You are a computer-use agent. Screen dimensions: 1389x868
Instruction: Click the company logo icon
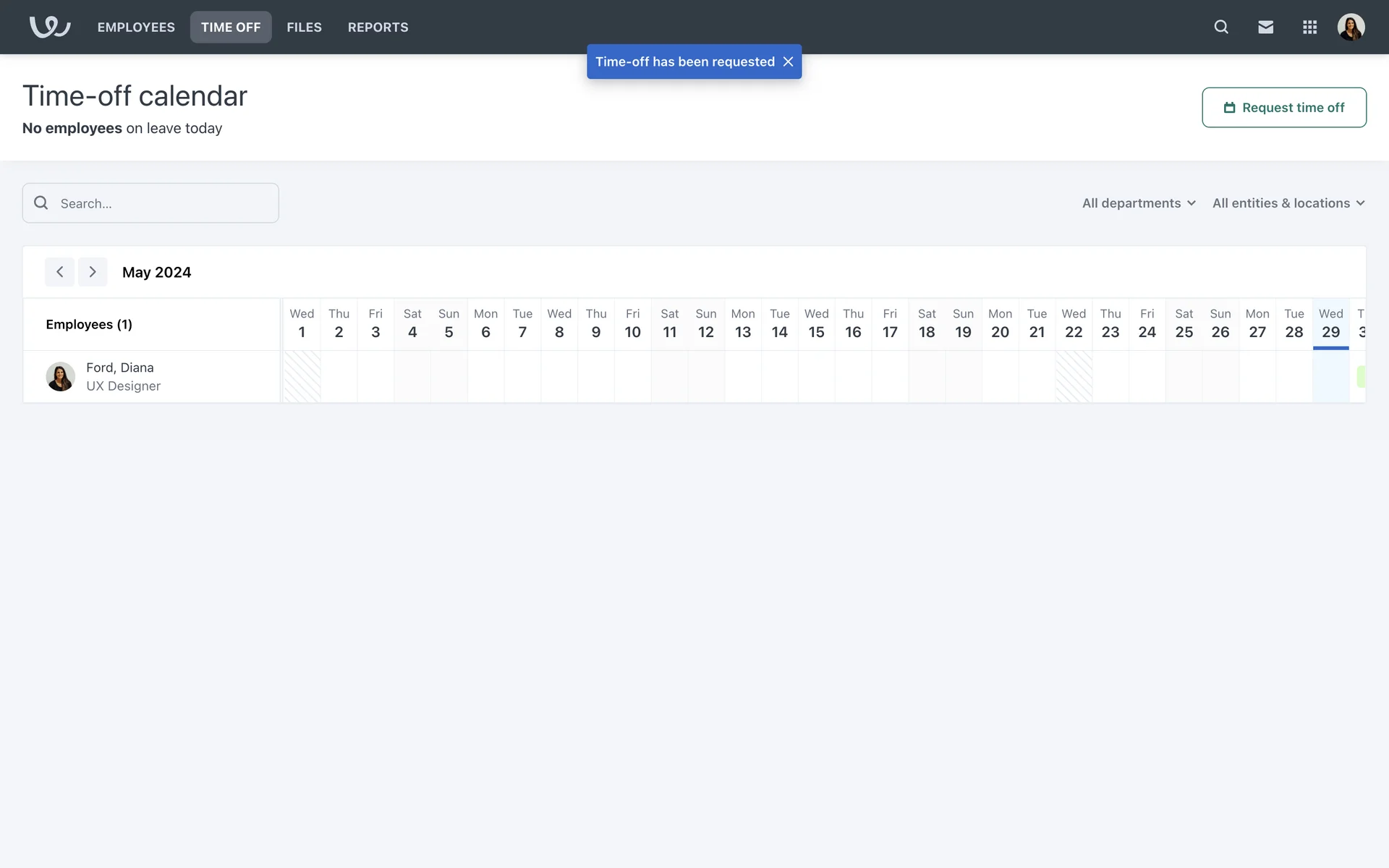[49, 27]
